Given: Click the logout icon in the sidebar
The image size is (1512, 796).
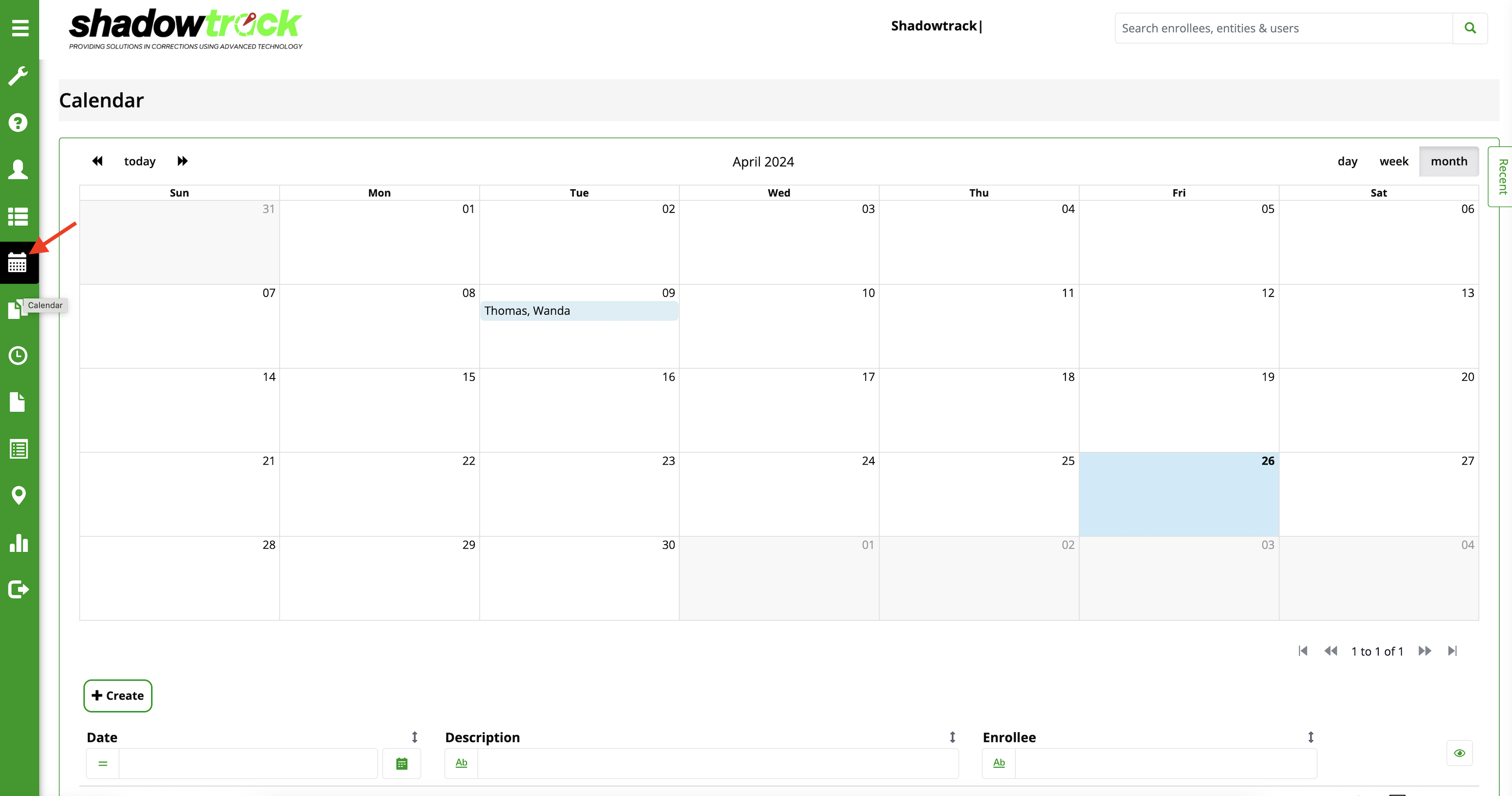Looking at the screenshot, I should coord(18,589).
